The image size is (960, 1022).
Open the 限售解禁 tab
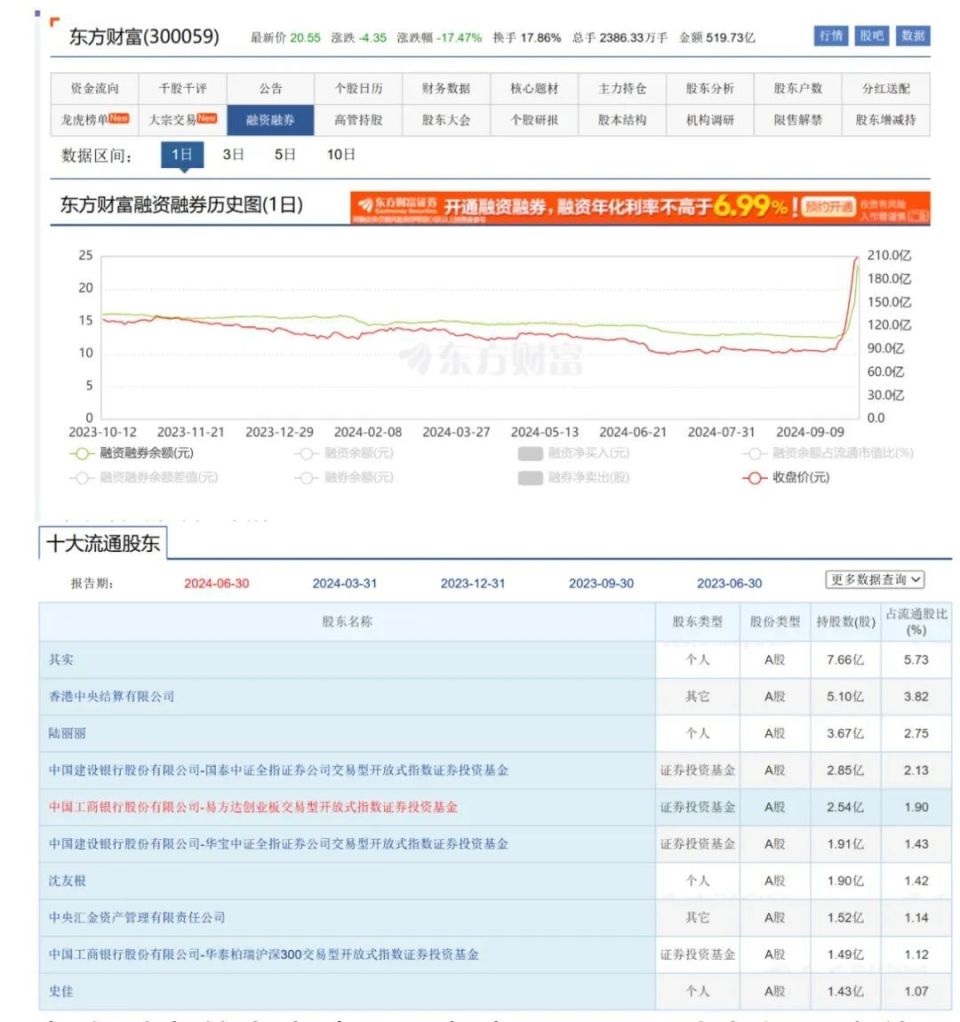[x=798, y=120]
